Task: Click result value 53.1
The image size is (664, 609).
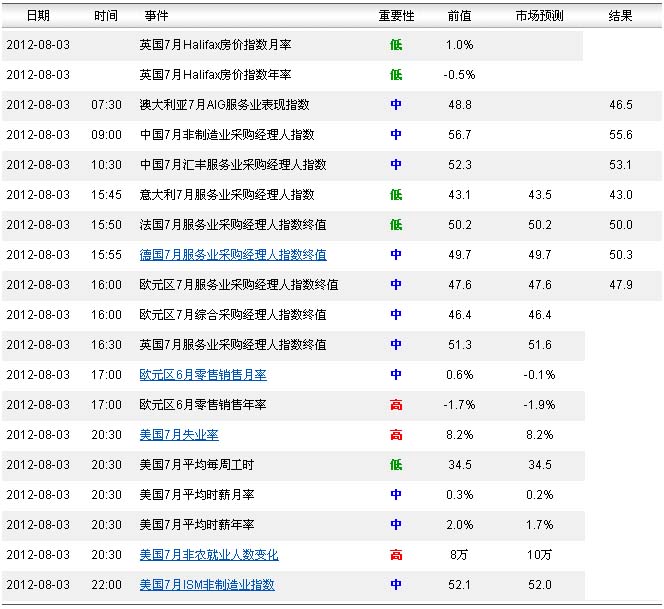Action: (x=620, y=165)
